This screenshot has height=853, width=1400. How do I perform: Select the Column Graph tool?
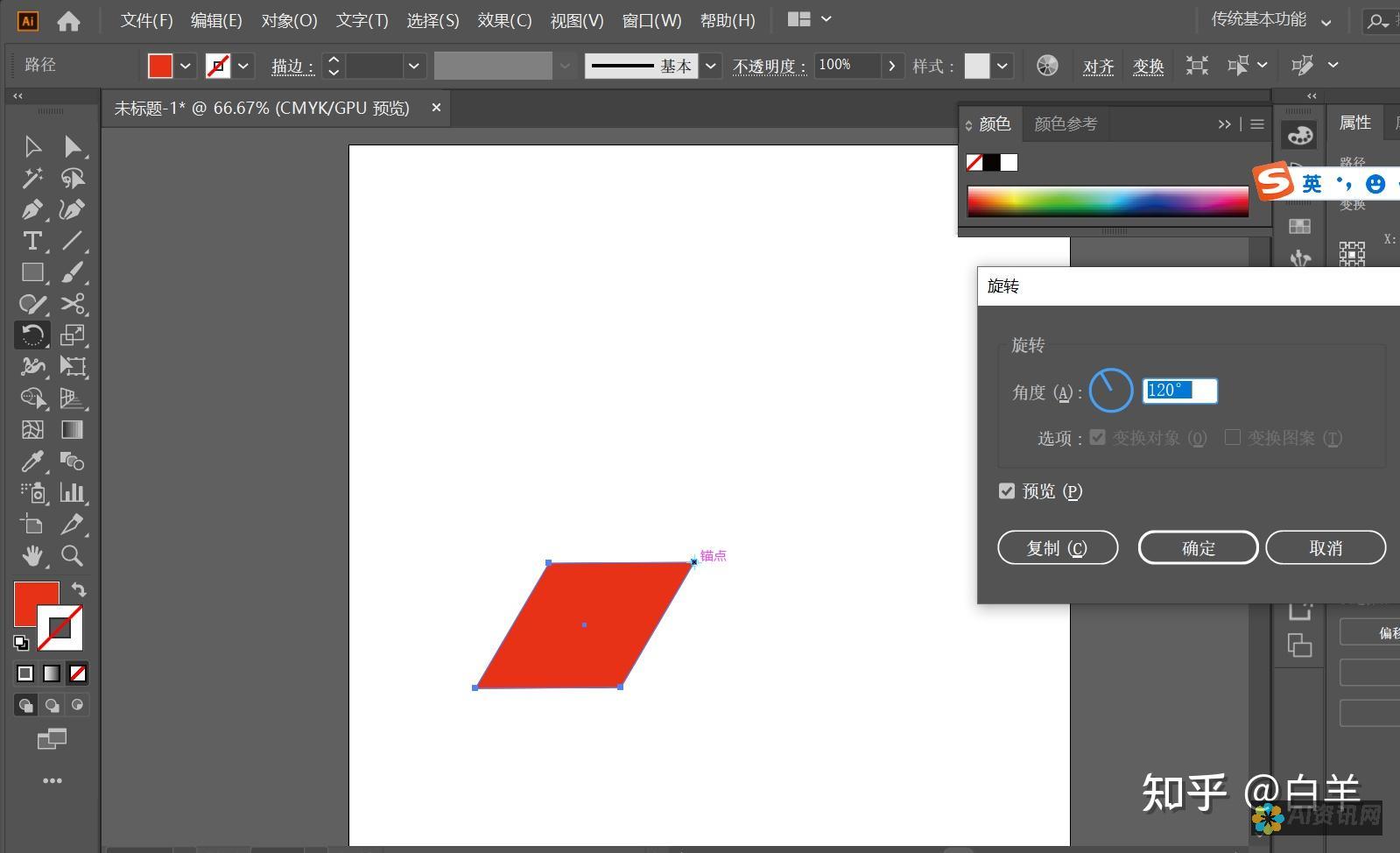click(73, 493)
